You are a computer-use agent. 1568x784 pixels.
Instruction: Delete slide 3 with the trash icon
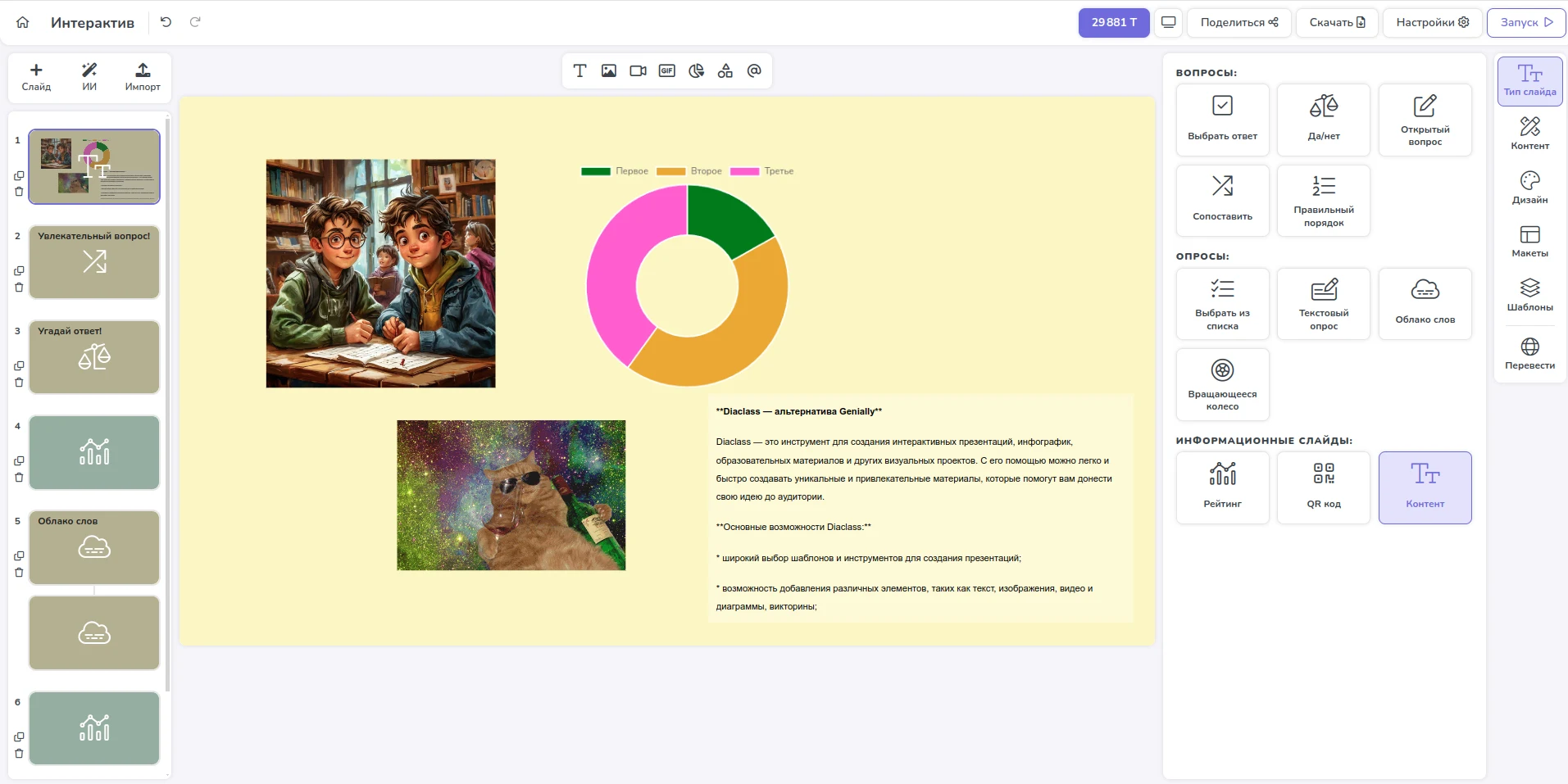pyautogui.click(x=19, y=383)
